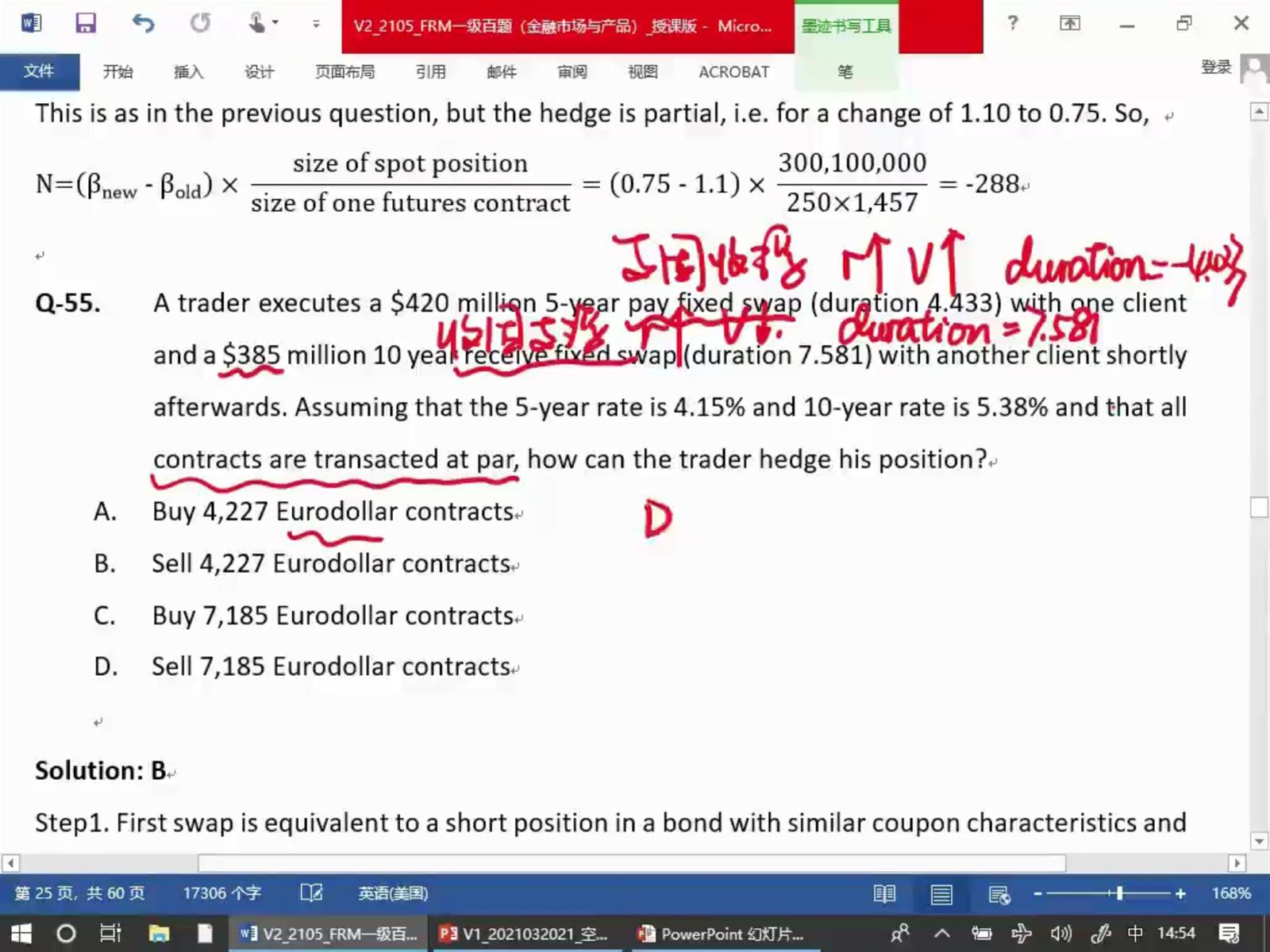
Task: Open Task View on the taskbar
Action: [110, 934]
